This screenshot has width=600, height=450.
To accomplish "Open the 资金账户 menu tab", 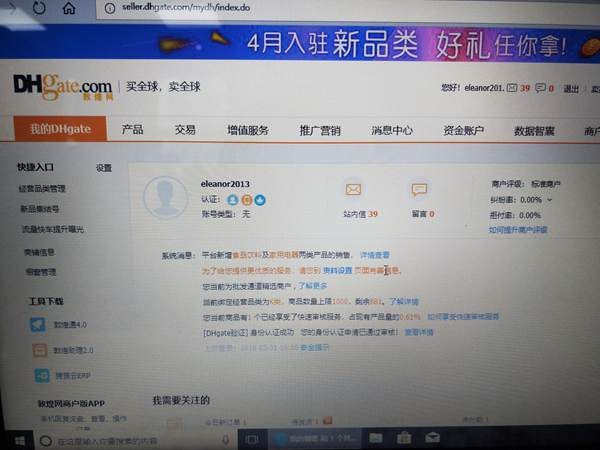I will pos(463,131).
